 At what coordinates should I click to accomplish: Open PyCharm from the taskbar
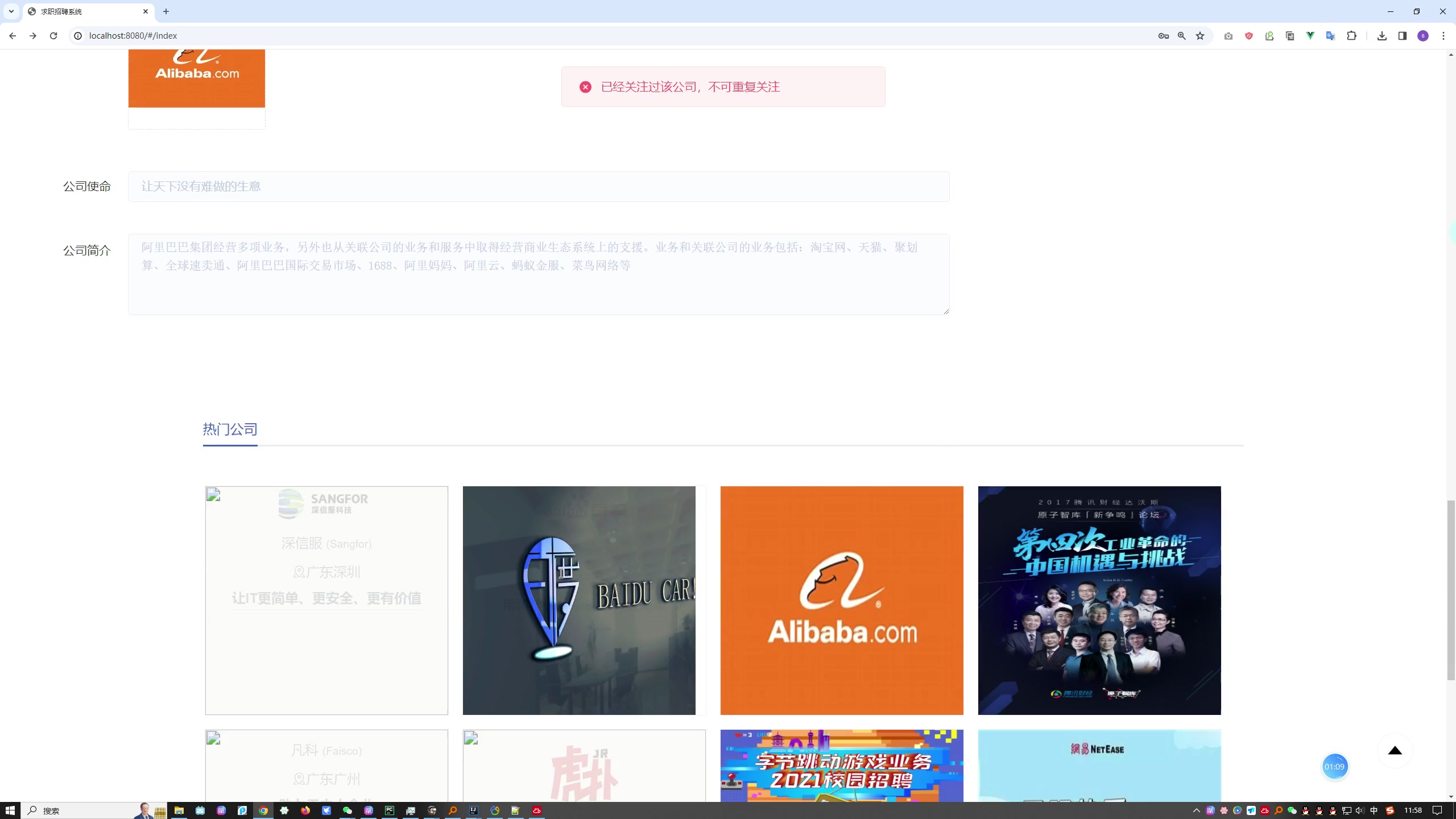(390, 810)
